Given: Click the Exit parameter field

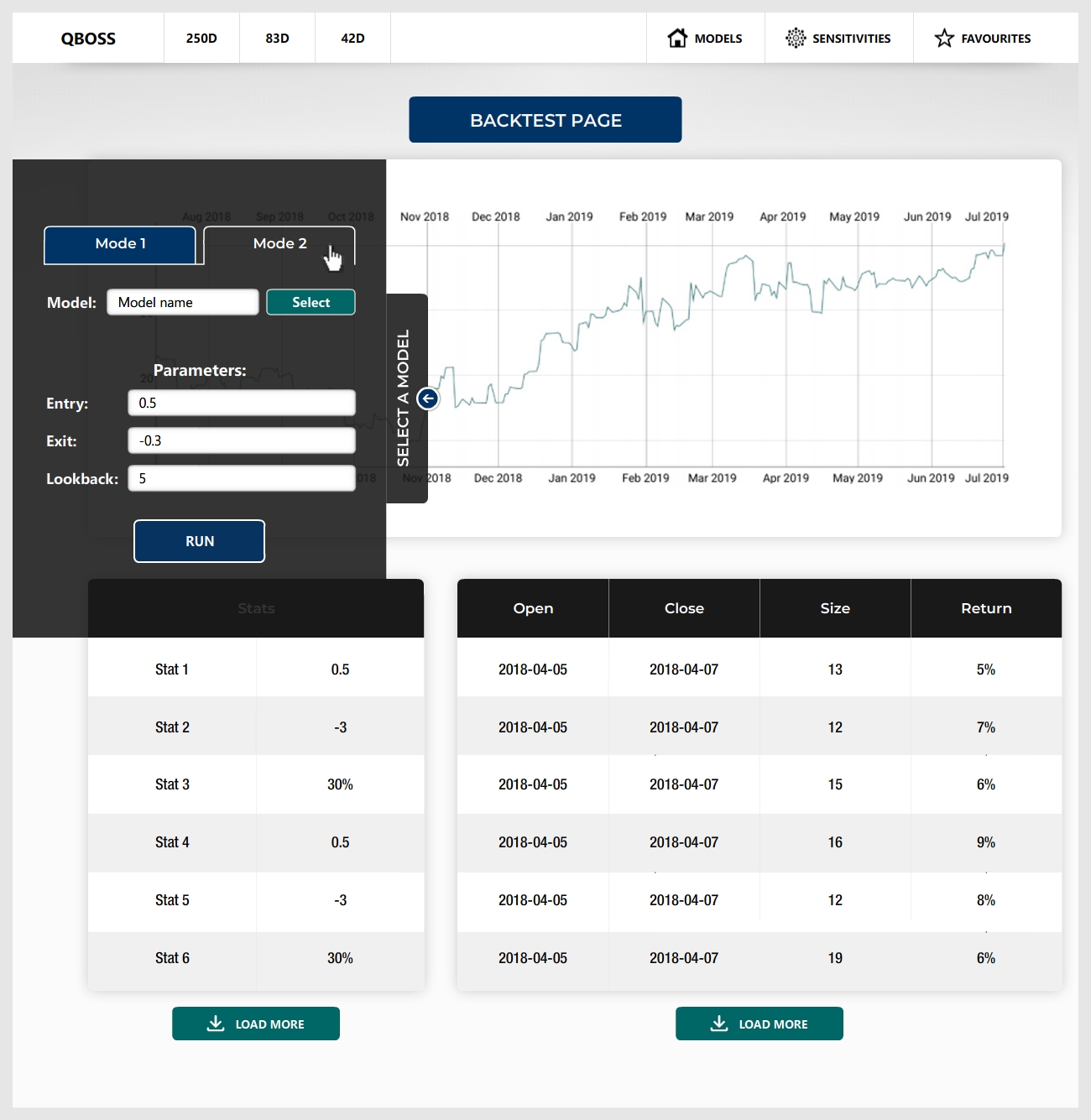Looking at the screenshot, I should click(x=242, y=440).
